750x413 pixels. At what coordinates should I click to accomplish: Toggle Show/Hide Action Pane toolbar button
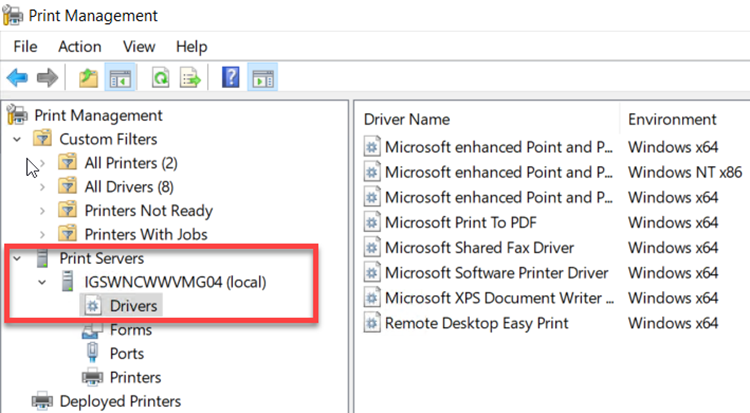click(x=263, y=77)
